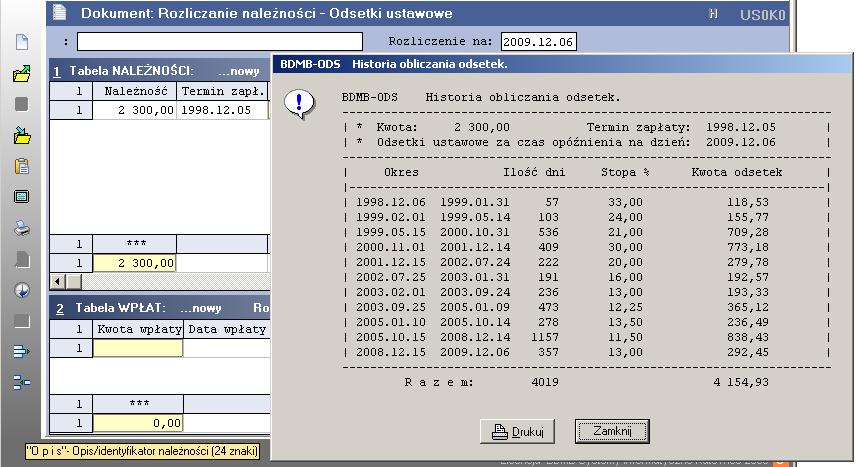Click the Zamknij button to close dialog
The height and width of the screenshot is (467, 856).
tap(612, 431)
